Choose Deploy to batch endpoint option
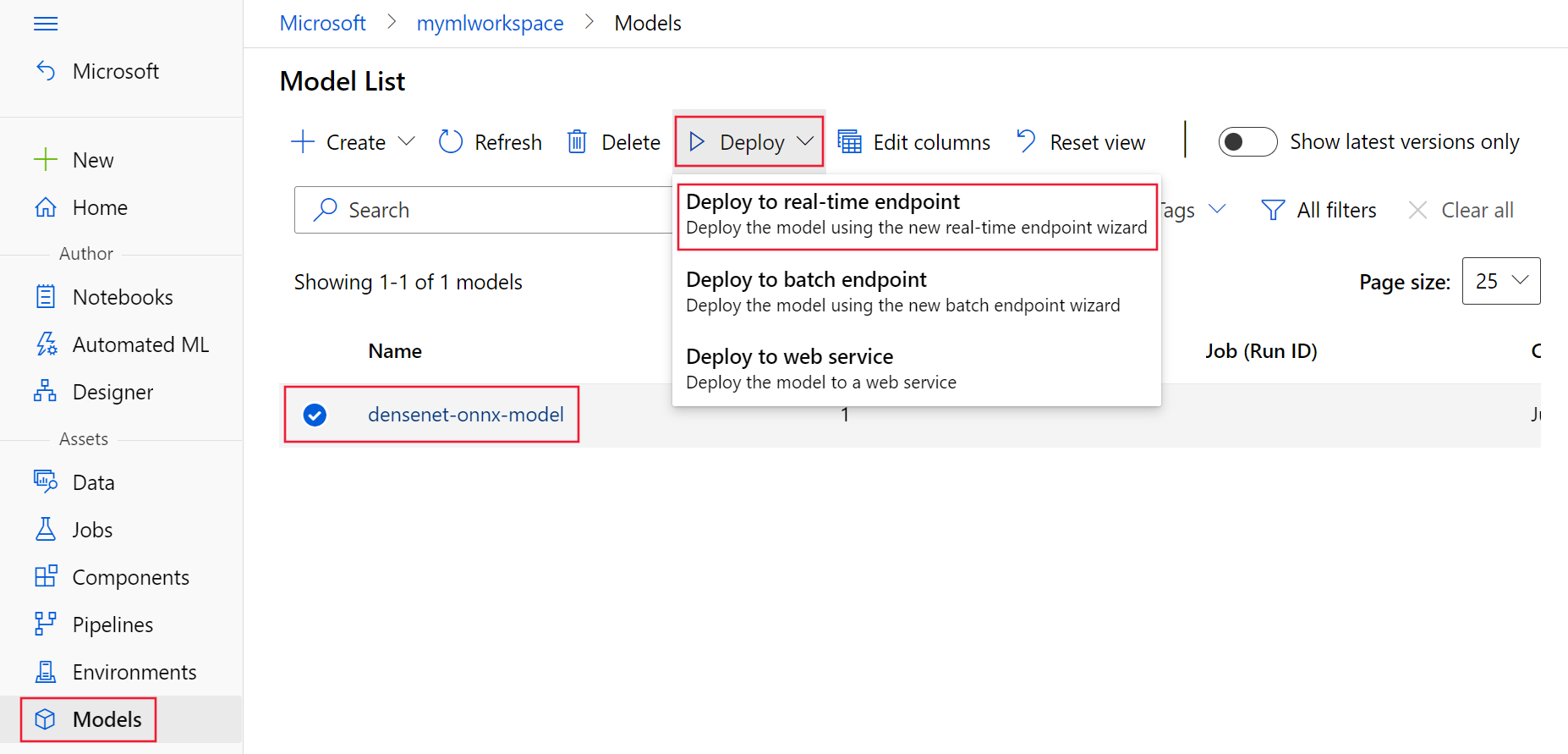 pos(902,292)
